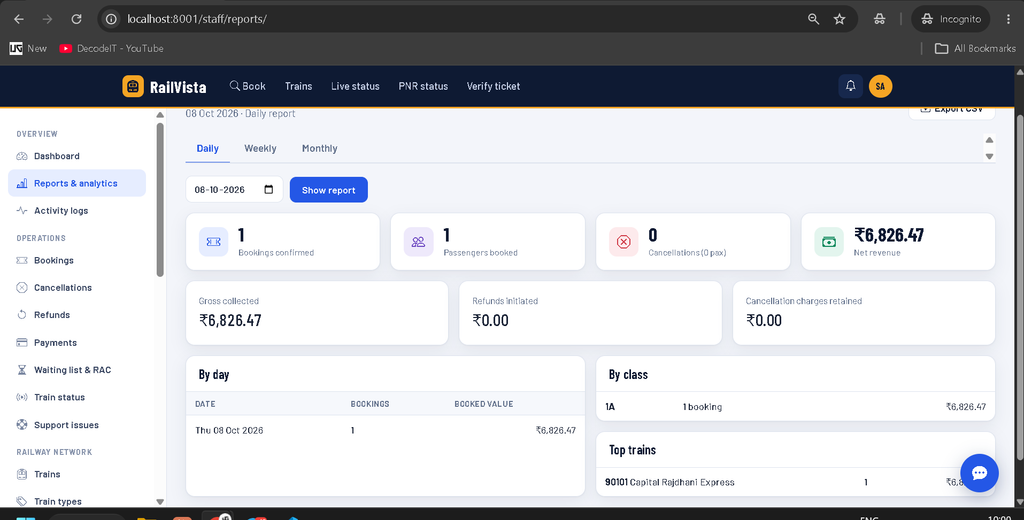Open the DecodeIT - YouTube bookmark
The image size is (1024, 520).
111,48
